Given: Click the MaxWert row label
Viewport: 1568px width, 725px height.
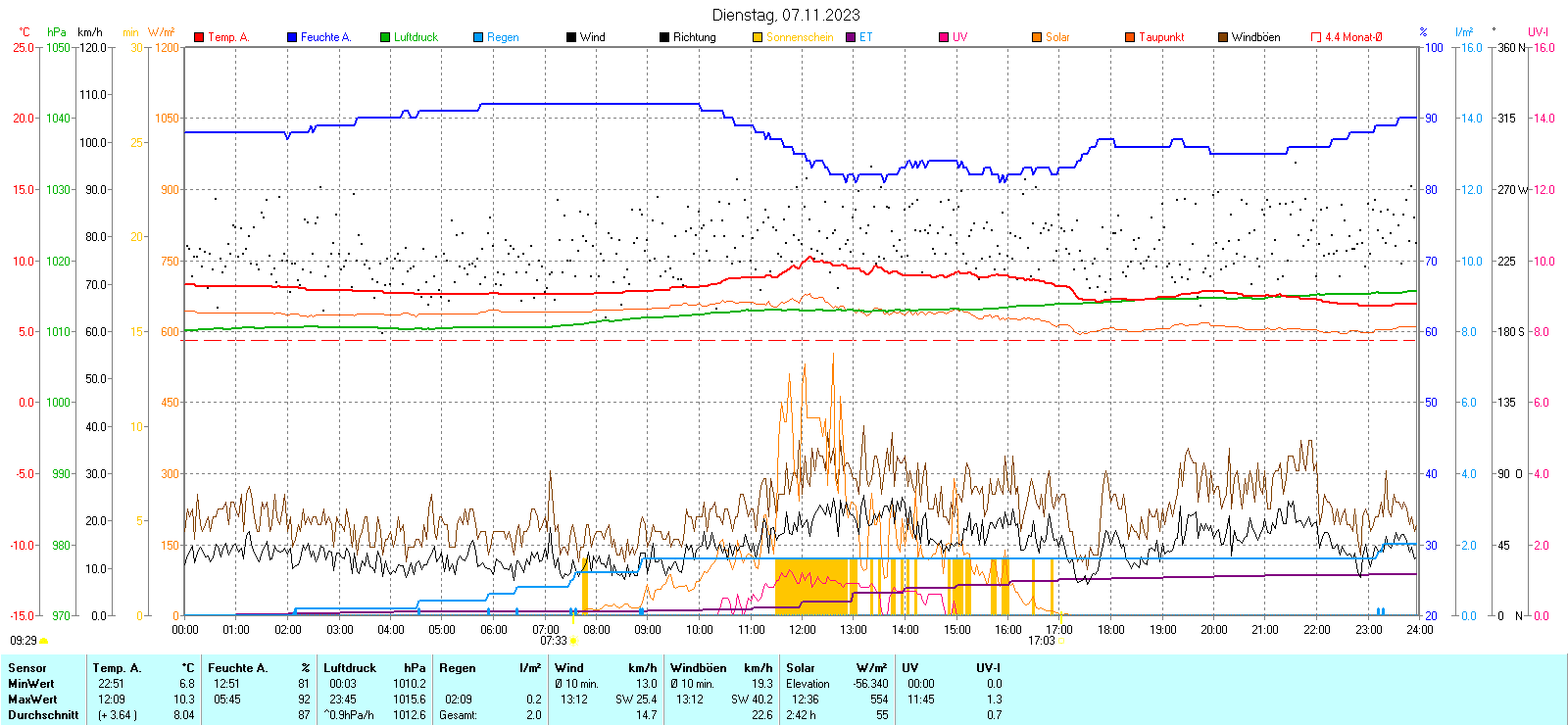Looking at the screenshot, I should point(32,700).
